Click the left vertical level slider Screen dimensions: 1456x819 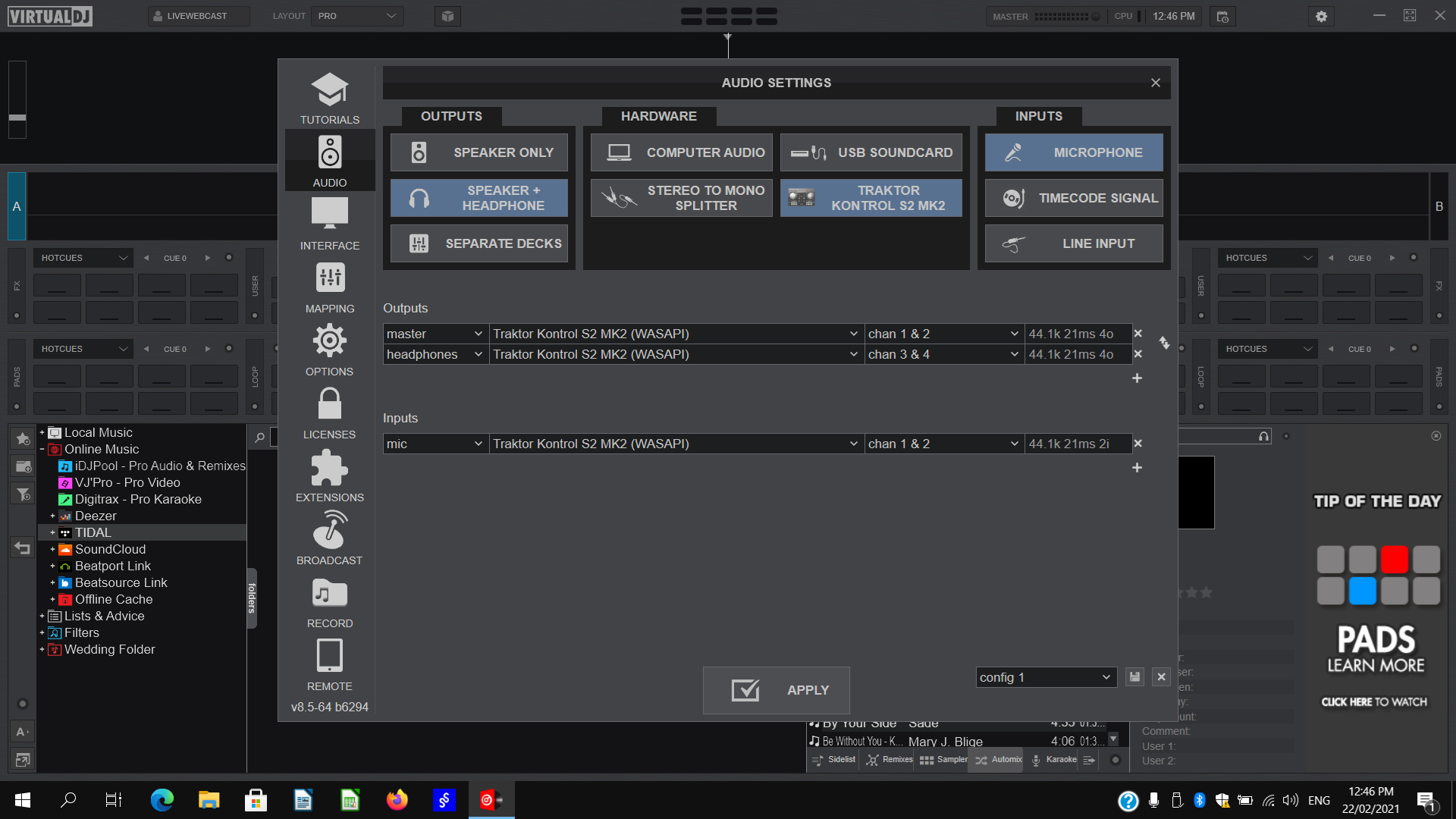pos(17,99)
